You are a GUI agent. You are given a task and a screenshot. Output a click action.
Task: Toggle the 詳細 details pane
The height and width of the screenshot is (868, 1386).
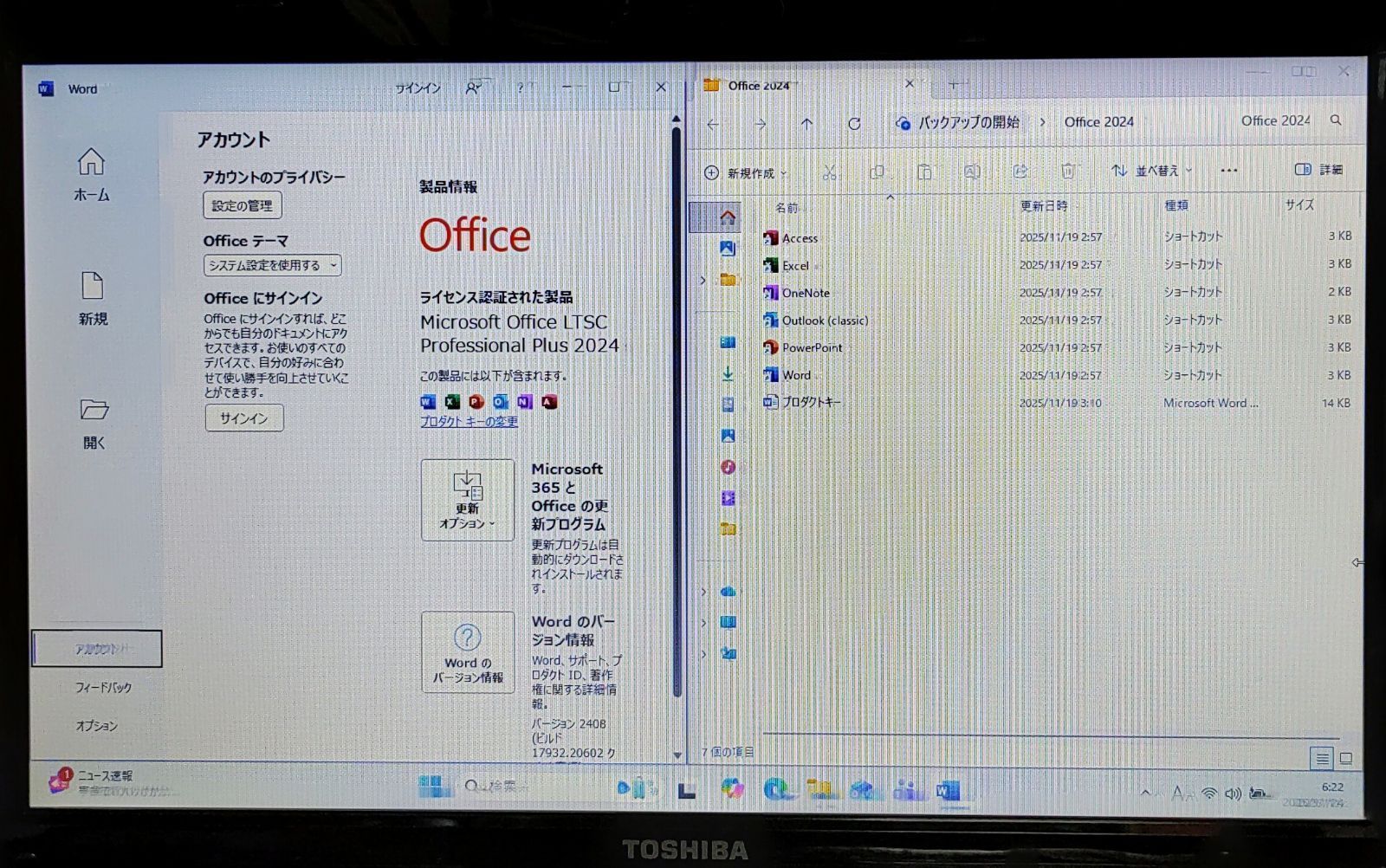click(1318, 170)
